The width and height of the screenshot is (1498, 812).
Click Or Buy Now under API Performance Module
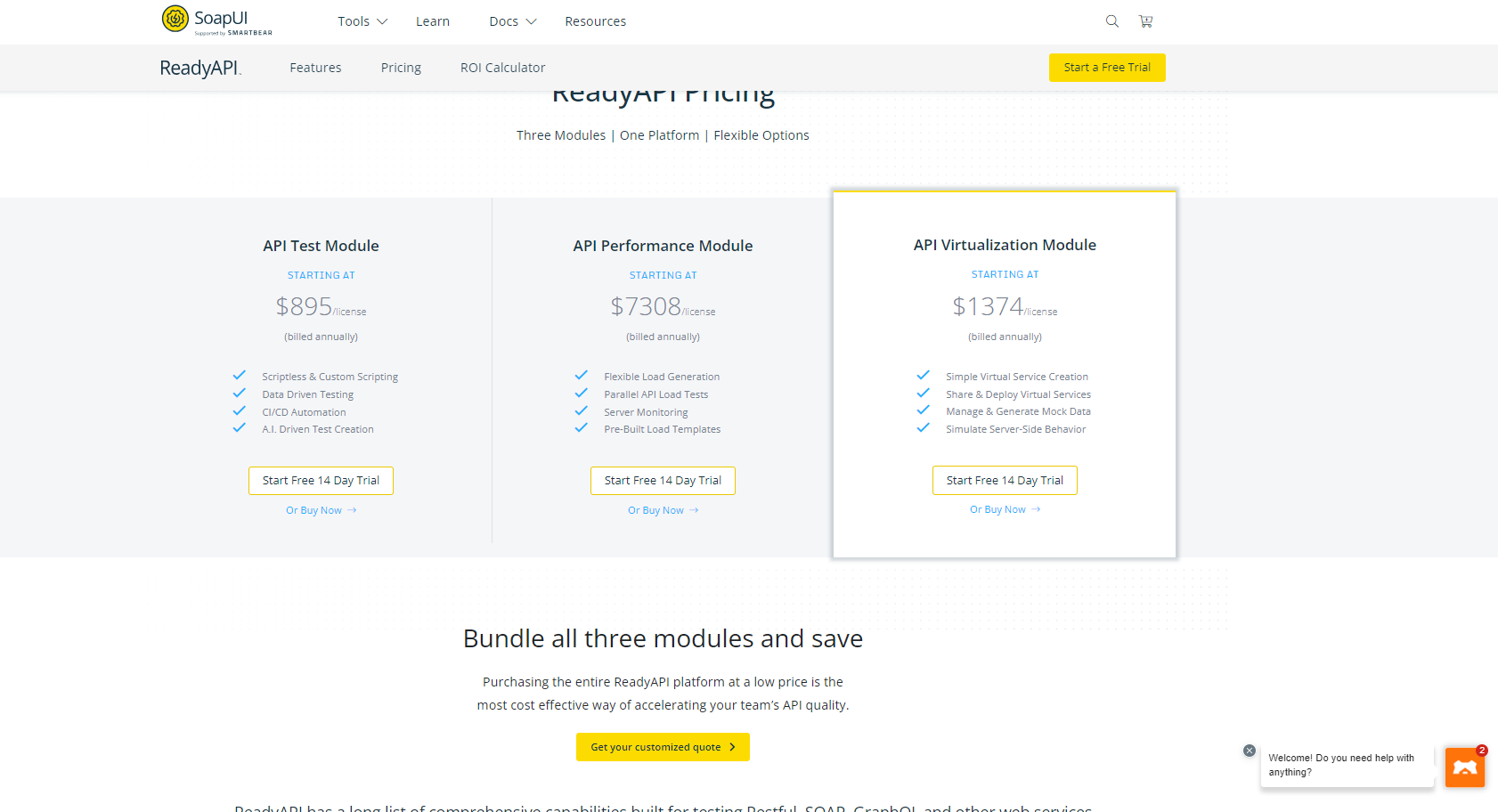pos(663,510)
